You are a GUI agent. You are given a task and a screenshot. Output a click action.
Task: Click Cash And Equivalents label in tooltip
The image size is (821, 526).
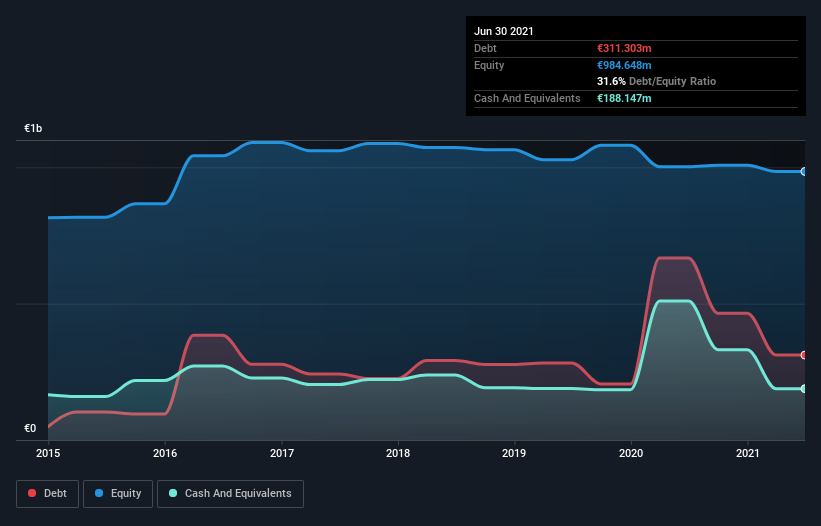click(527, 98)
